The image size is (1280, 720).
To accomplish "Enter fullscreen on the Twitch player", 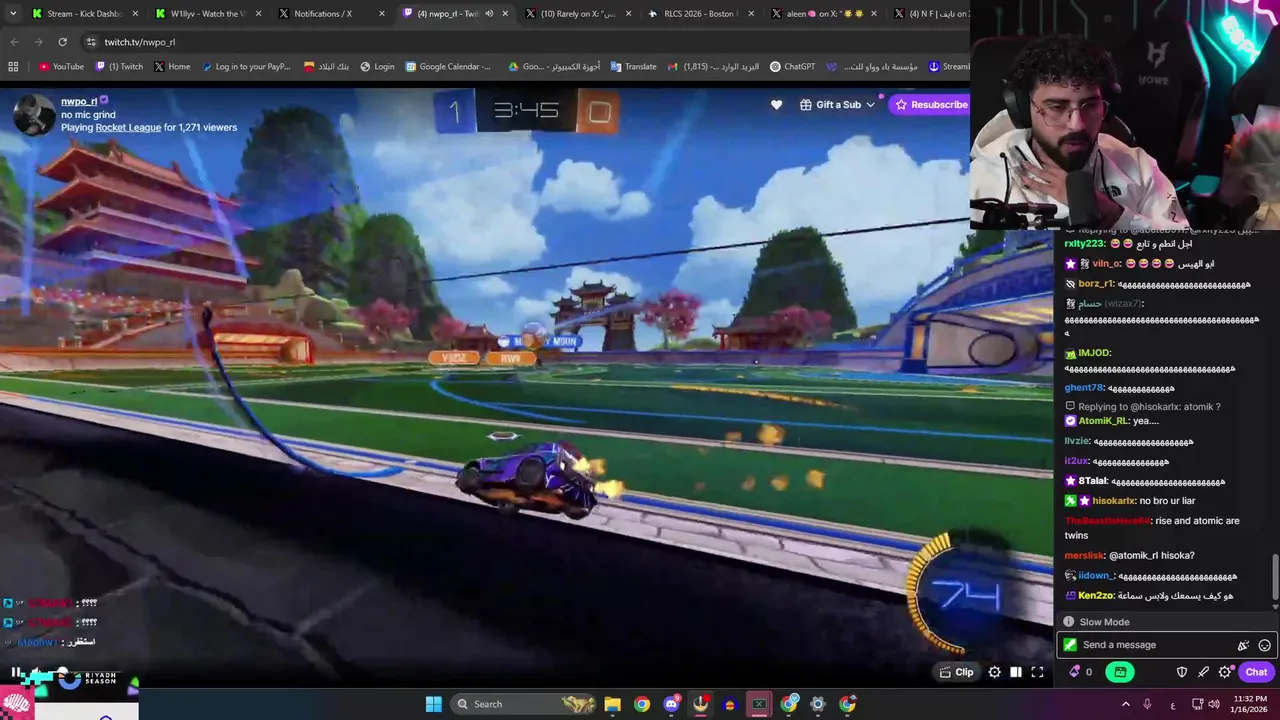I will (x=1037, y=672).
